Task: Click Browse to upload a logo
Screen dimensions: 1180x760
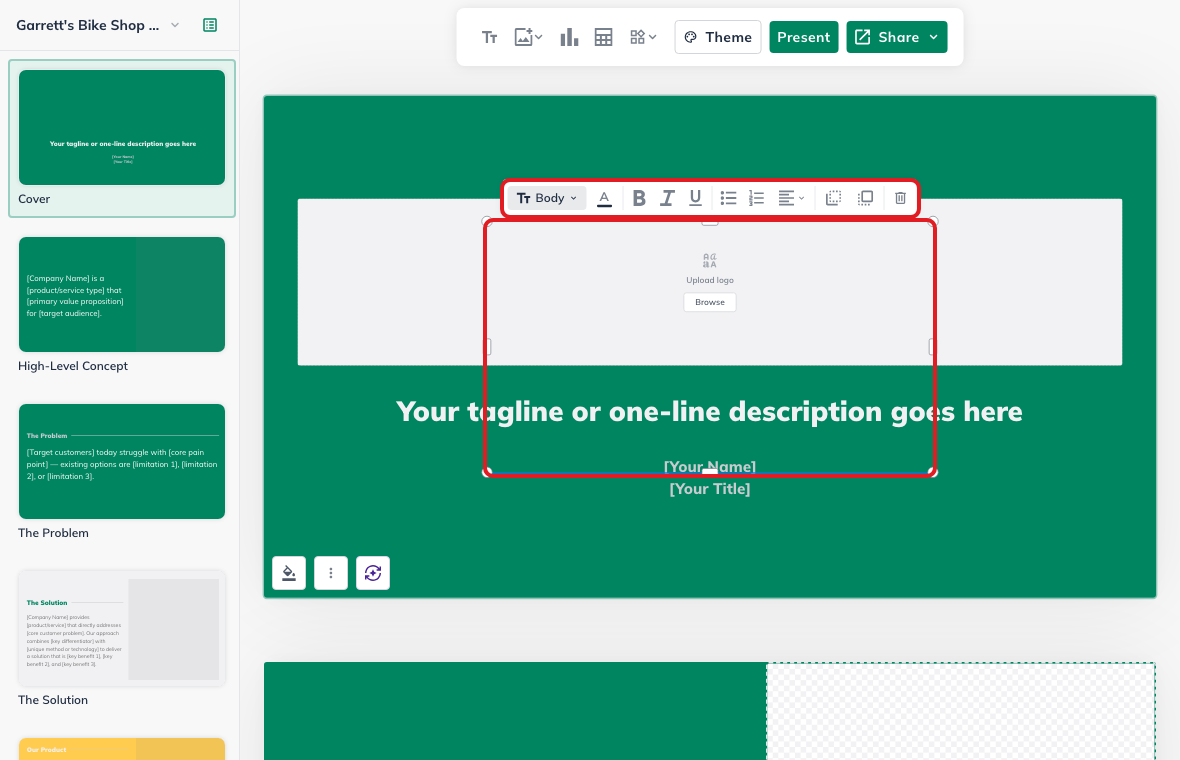Action: 710,302
